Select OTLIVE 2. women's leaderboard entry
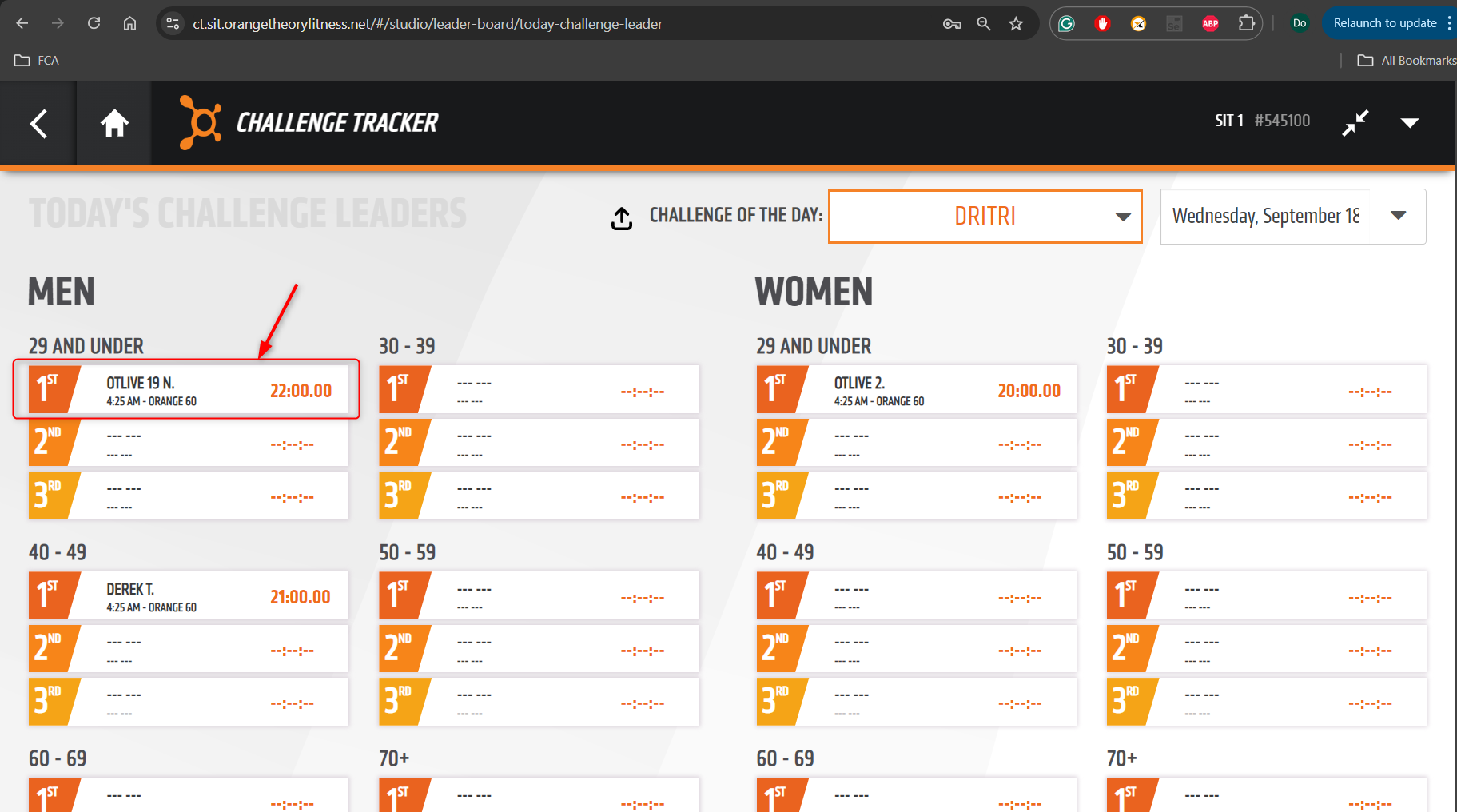 pos(916,389)
